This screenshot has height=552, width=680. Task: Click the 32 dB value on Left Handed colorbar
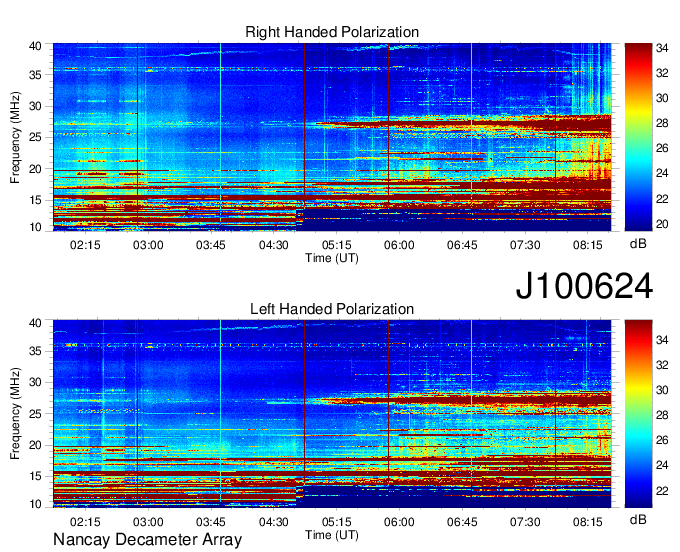pos(662,365)
